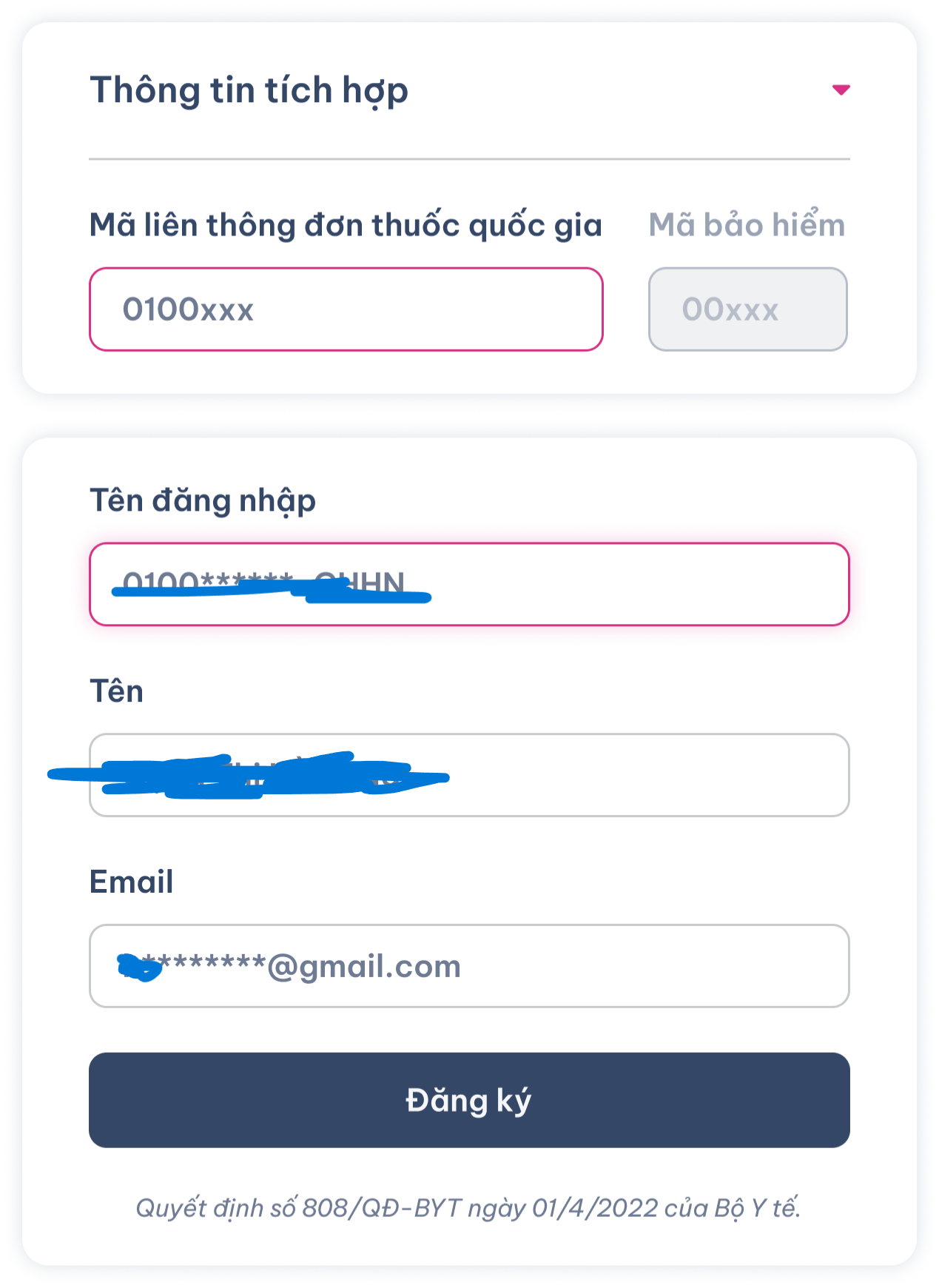Click the Thông tin tích hợp header title

point(249,90)
